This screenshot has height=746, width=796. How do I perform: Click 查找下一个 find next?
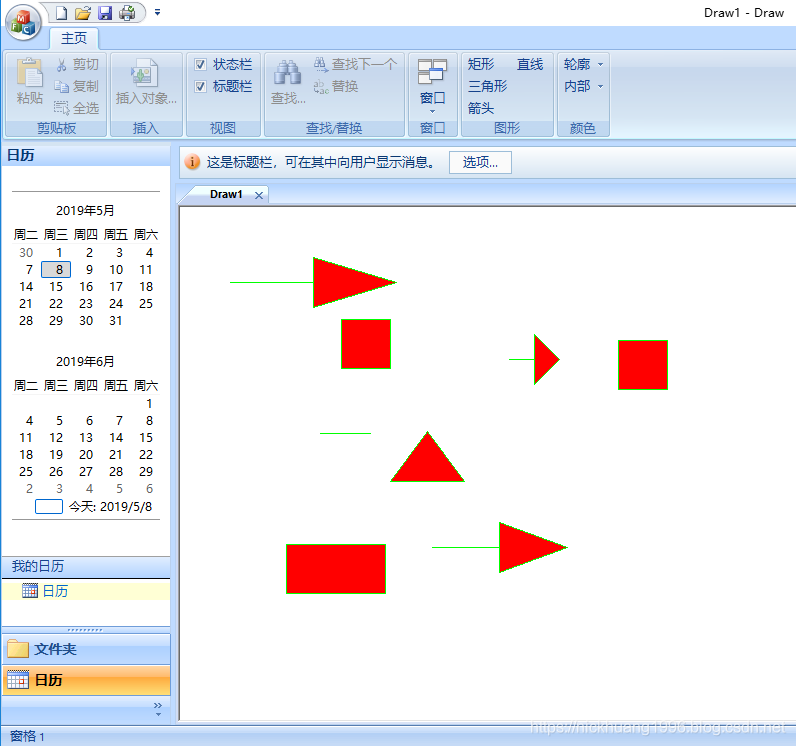[x=355, y=64]
